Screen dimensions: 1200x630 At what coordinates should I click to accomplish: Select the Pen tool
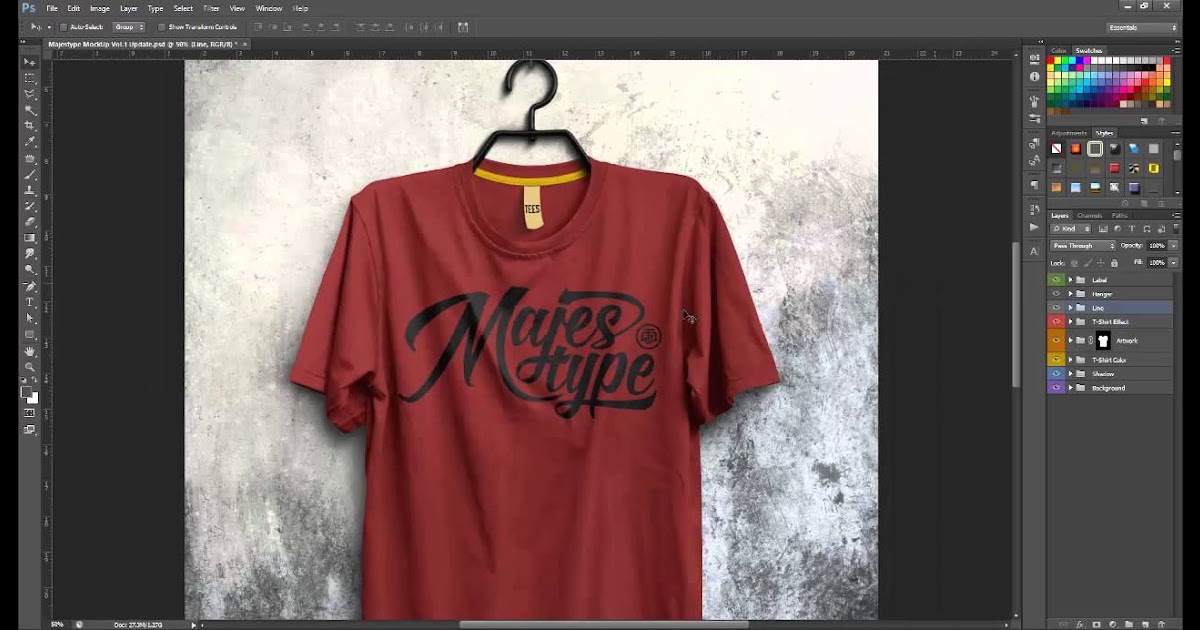pos(30,287)
